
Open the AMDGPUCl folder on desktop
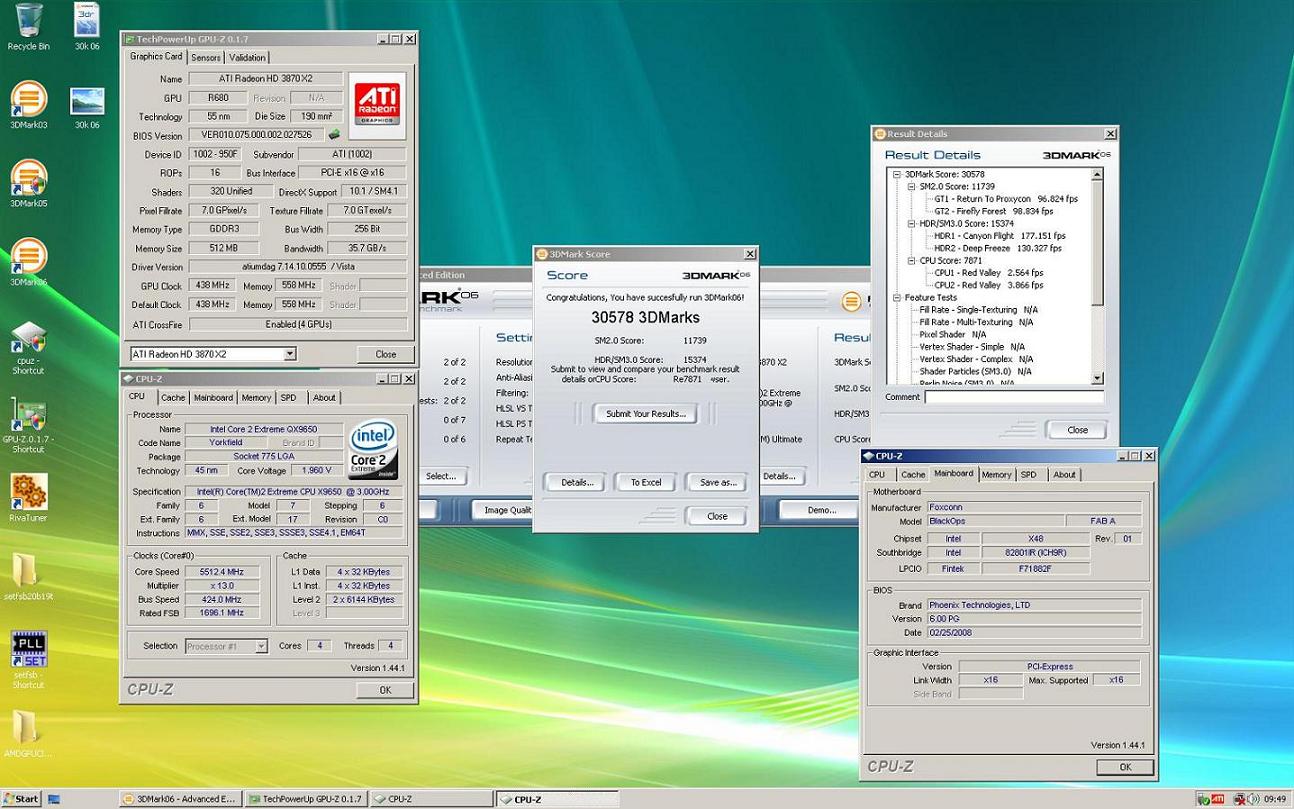28,734
